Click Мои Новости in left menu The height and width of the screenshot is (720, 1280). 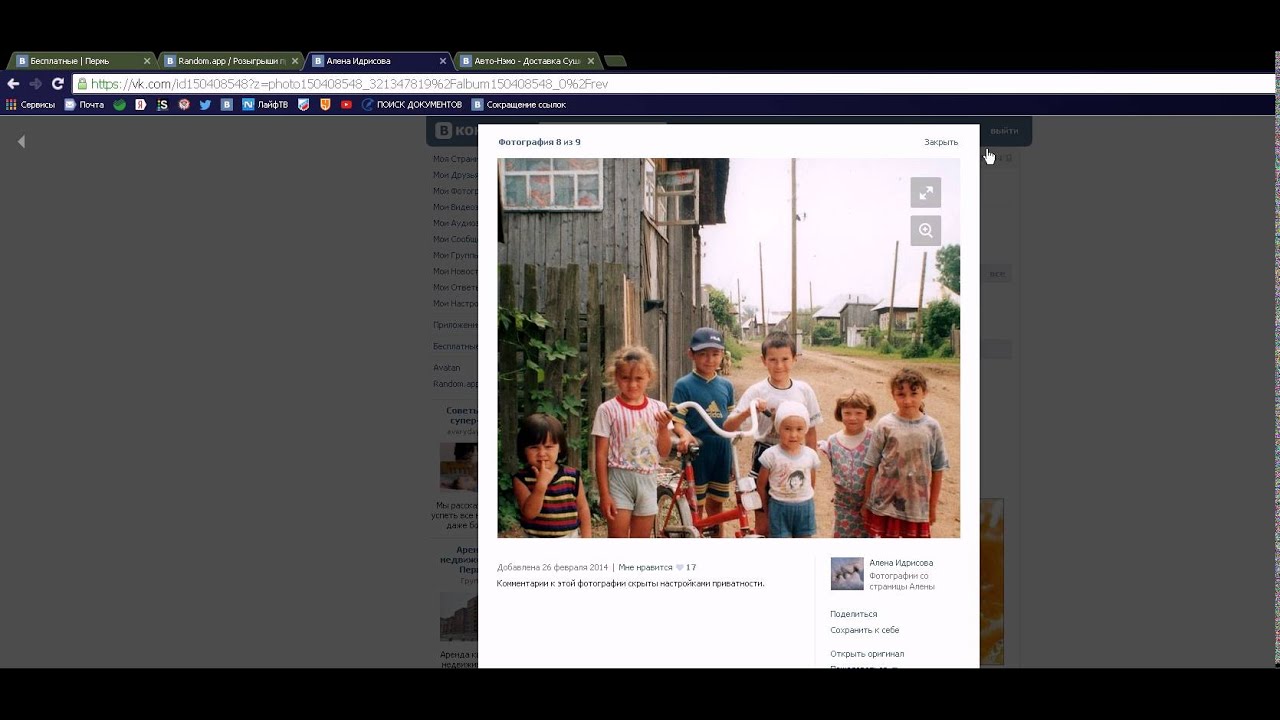[455, 271]
